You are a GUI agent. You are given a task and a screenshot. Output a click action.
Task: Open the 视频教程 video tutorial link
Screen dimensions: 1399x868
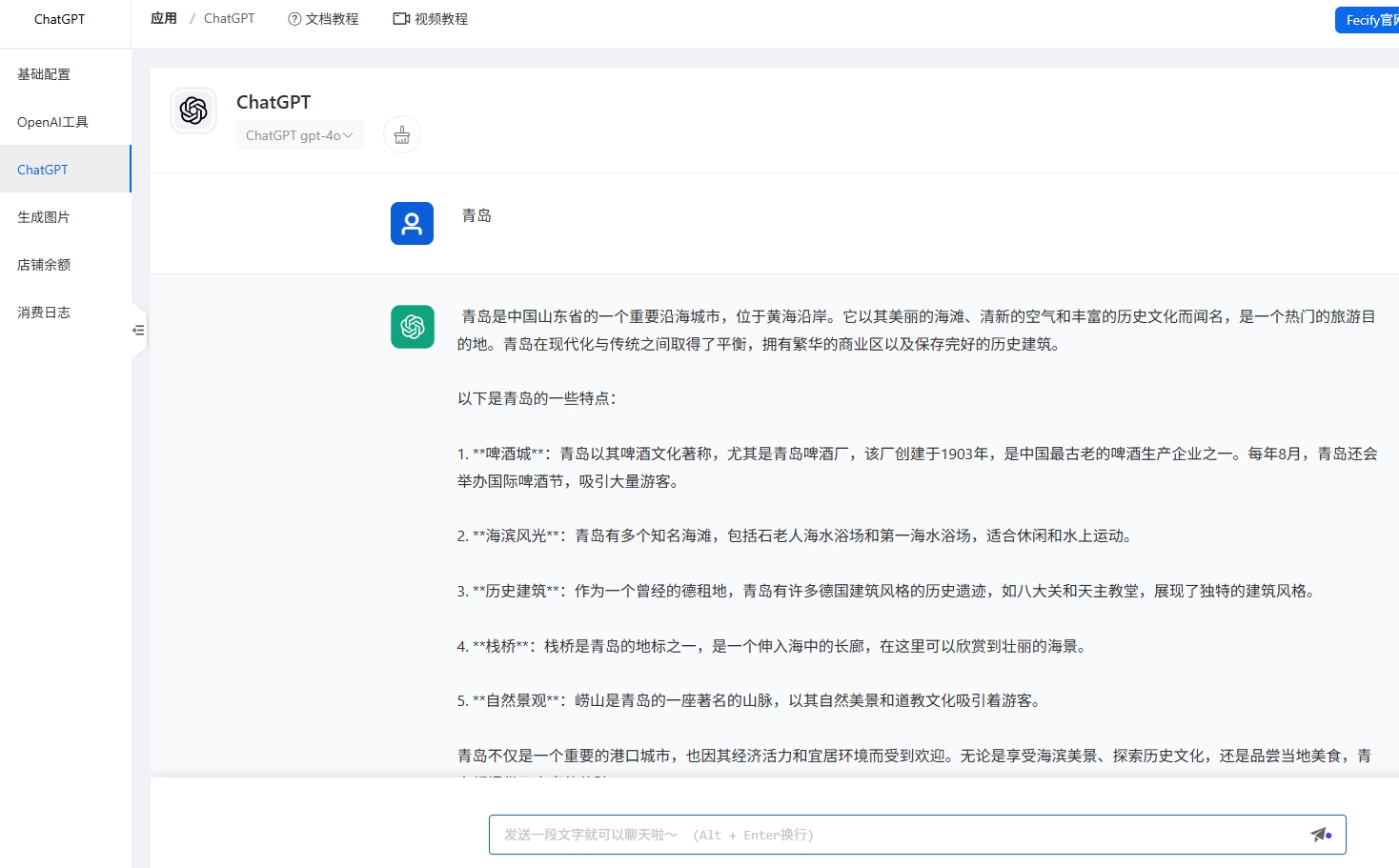pos(431,19)
